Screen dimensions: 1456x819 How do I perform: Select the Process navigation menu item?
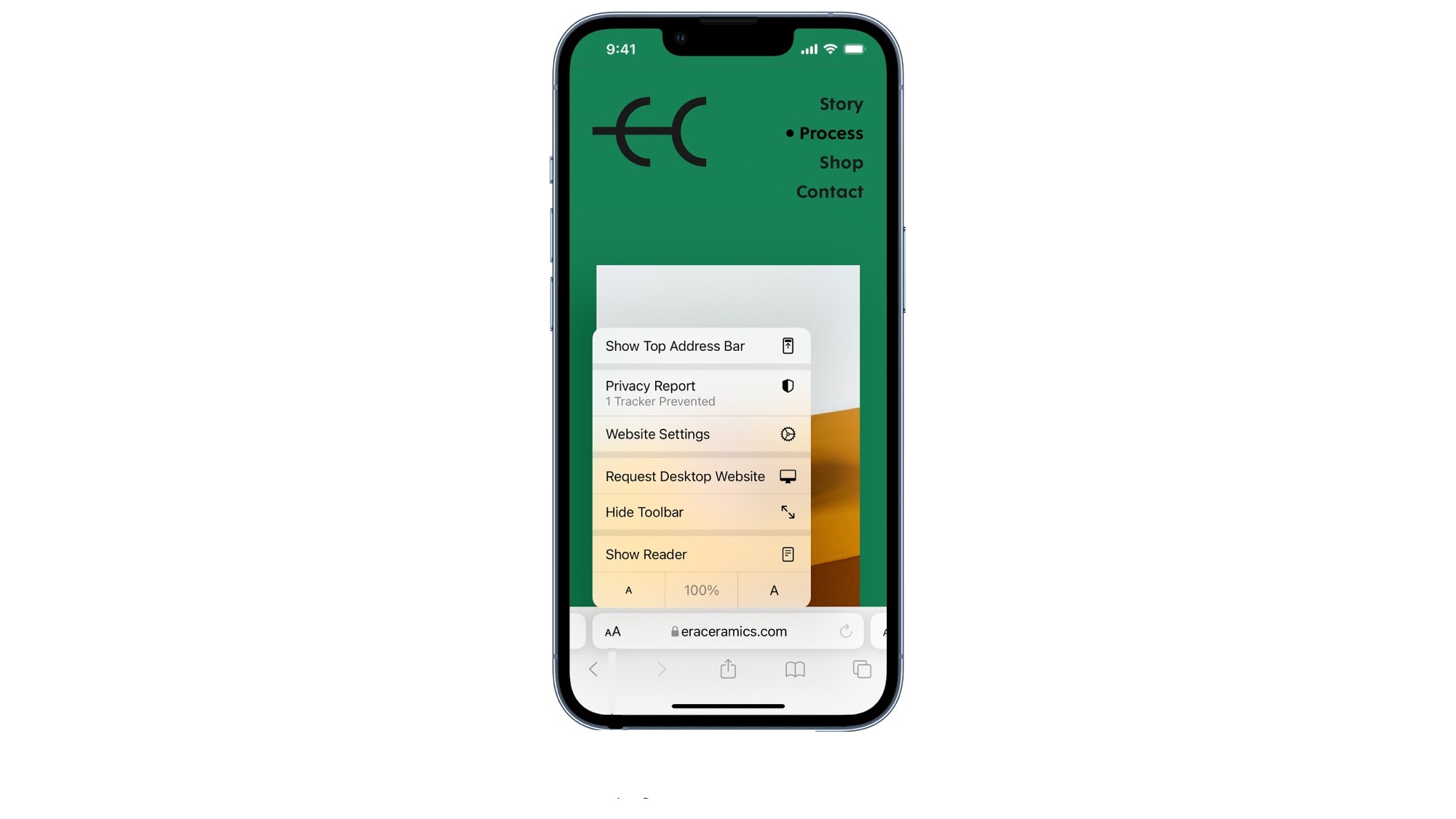[x=831, y=132]
